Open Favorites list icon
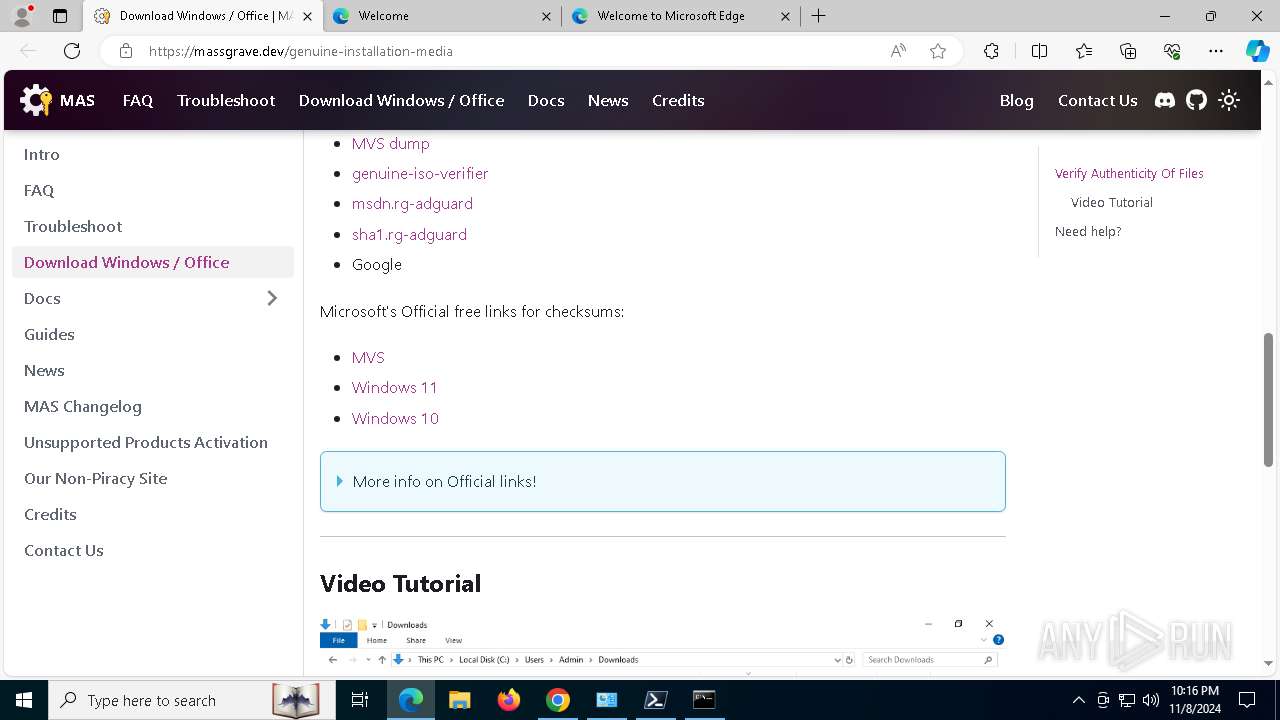The image size is (1280, 720). click(1084, 51)
